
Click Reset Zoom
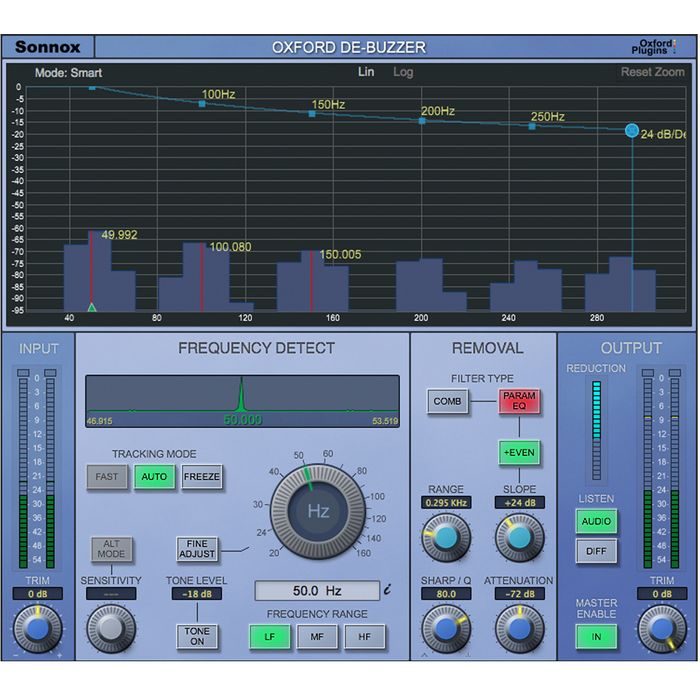click(x=652, y=72)
